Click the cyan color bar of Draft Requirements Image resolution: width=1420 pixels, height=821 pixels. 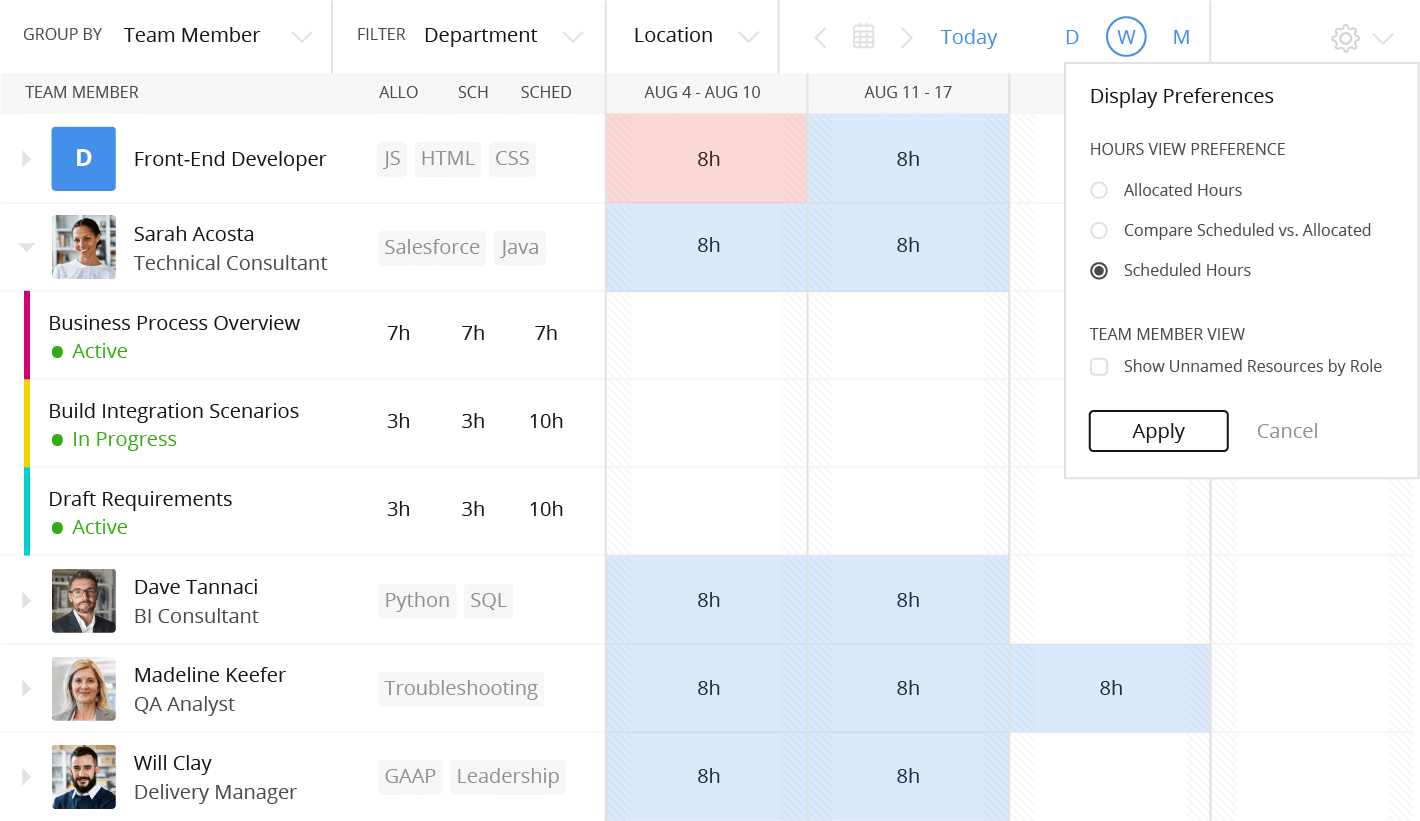pos(27,511)
